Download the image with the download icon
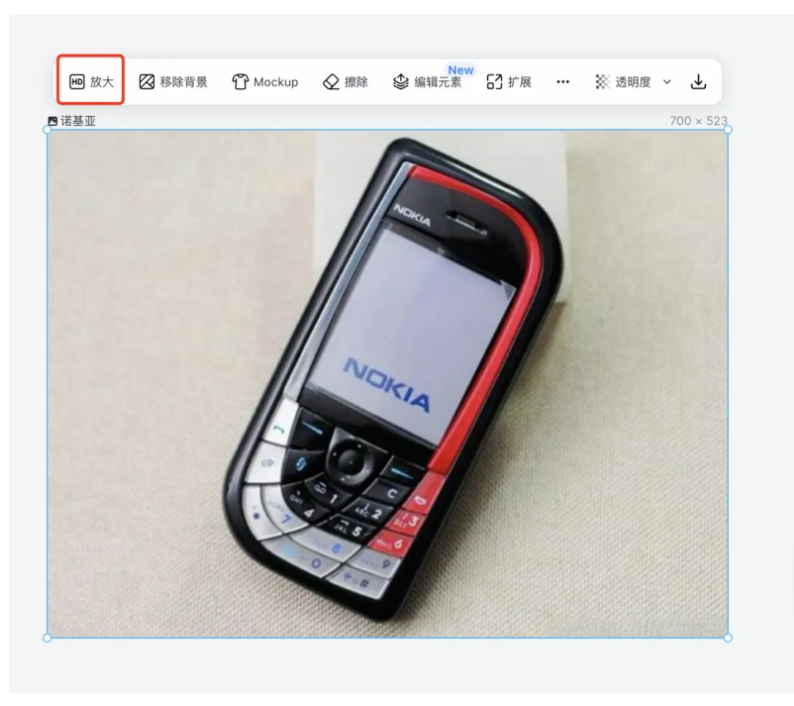 tap(698, 82)
